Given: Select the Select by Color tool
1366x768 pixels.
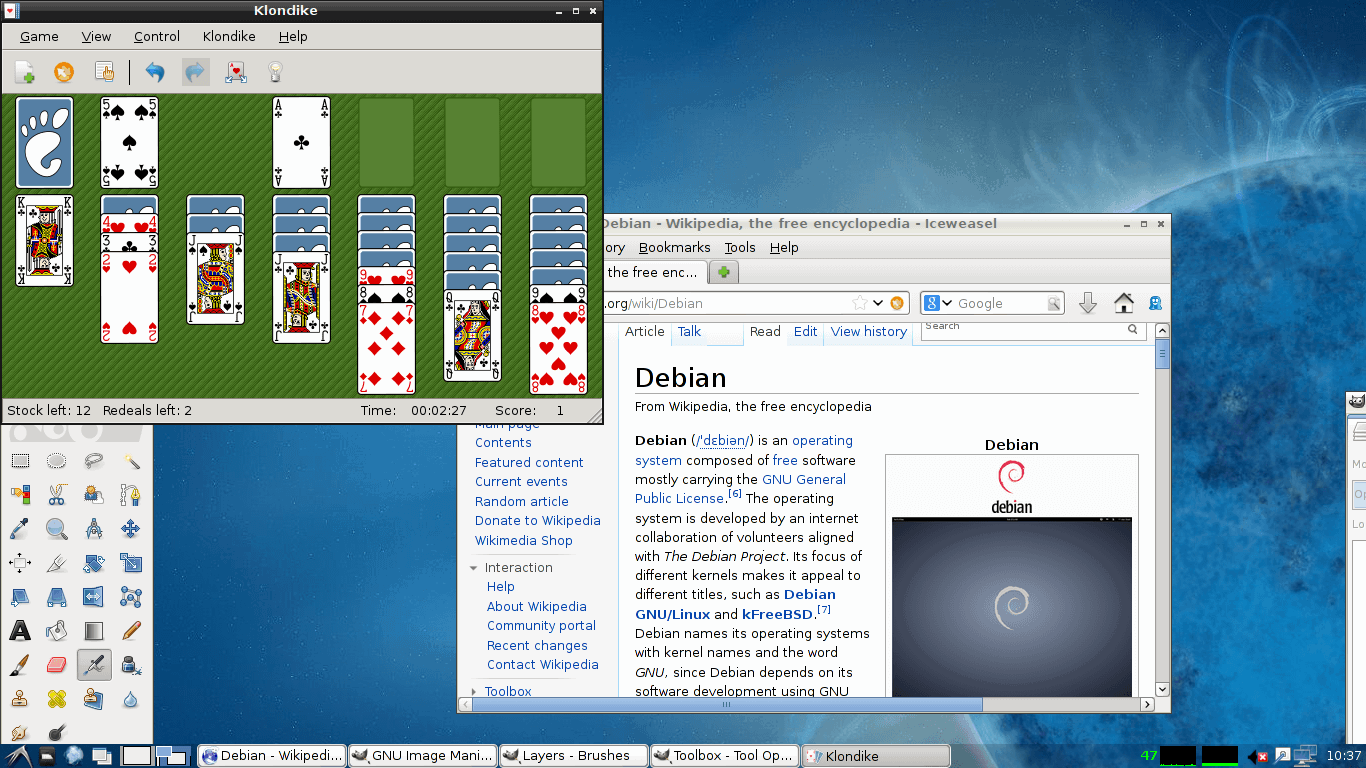Looking at the screenshot, I should point(20,494).
